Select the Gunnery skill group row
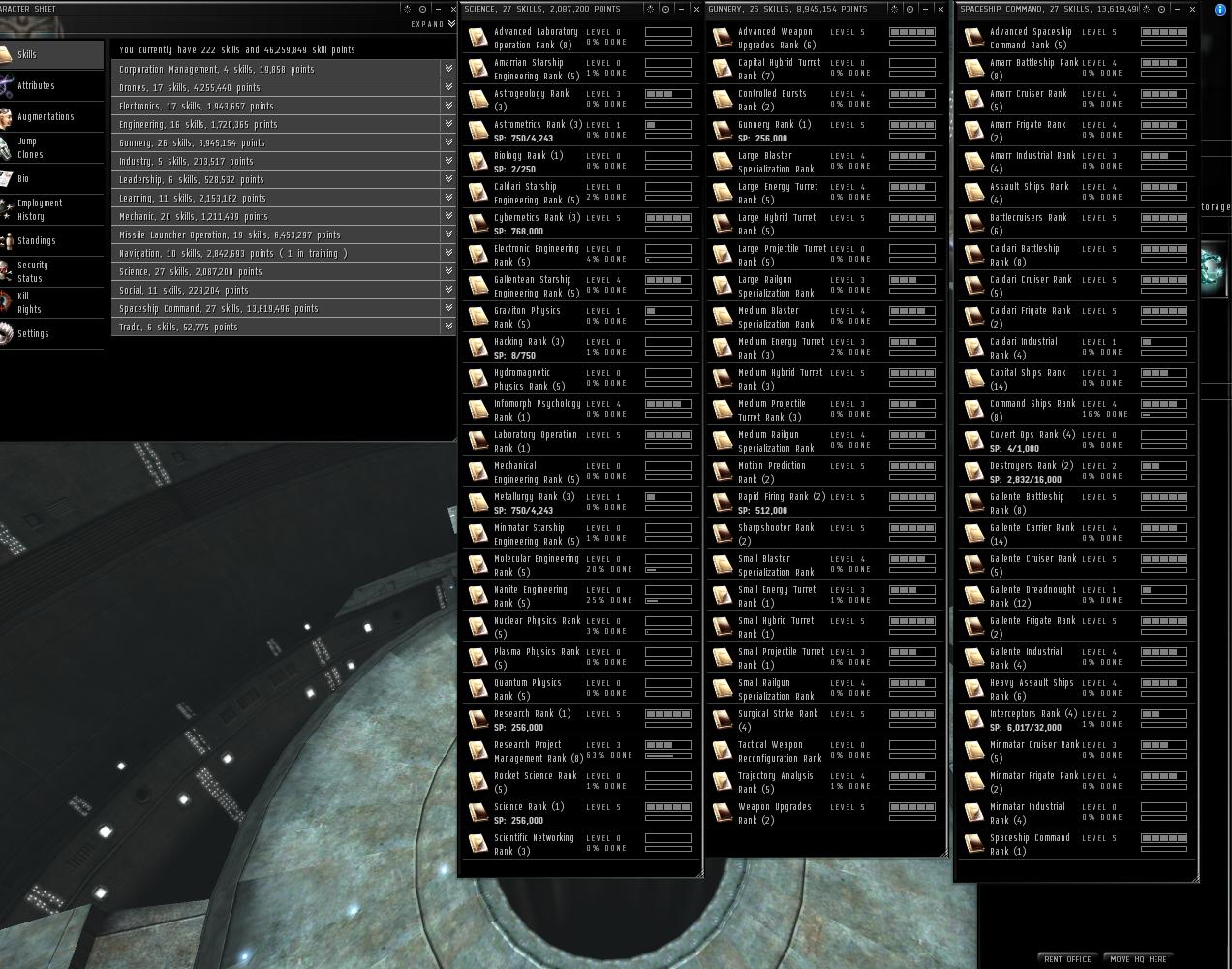This screenshot has height=969, width=1232. tap(284, 142)
